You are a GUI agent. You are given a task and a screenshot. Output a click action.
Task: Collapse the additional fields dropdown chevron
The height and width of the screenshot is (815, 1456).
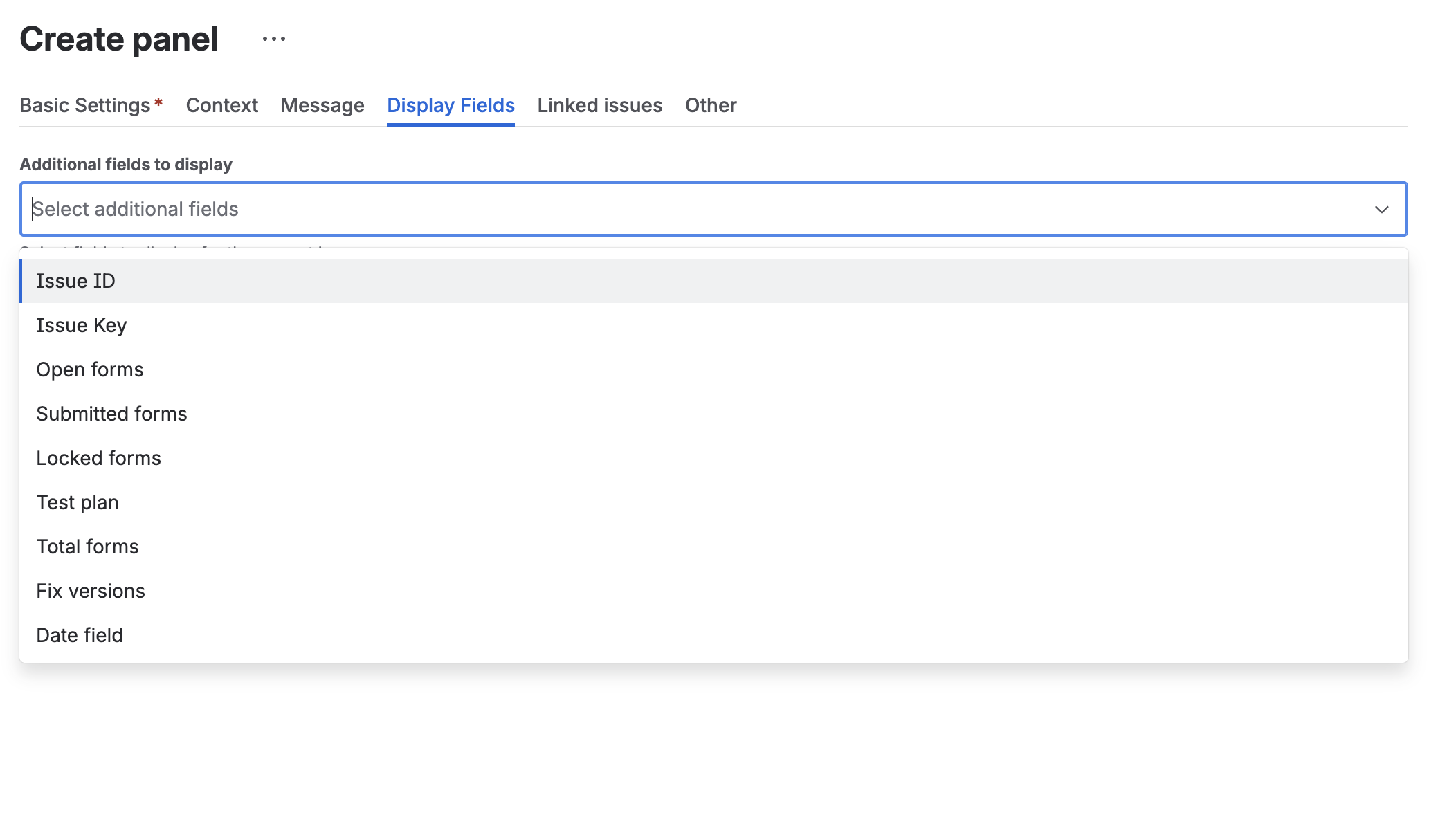tap(1381, 210)
